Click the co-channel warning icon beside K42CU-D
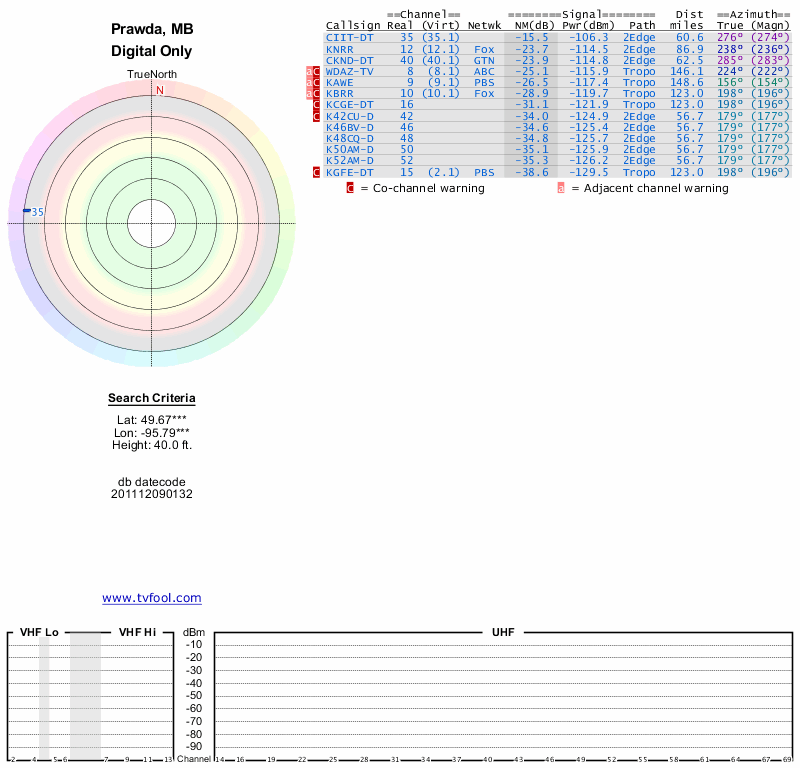800x768 pixels. click(317, 116)
